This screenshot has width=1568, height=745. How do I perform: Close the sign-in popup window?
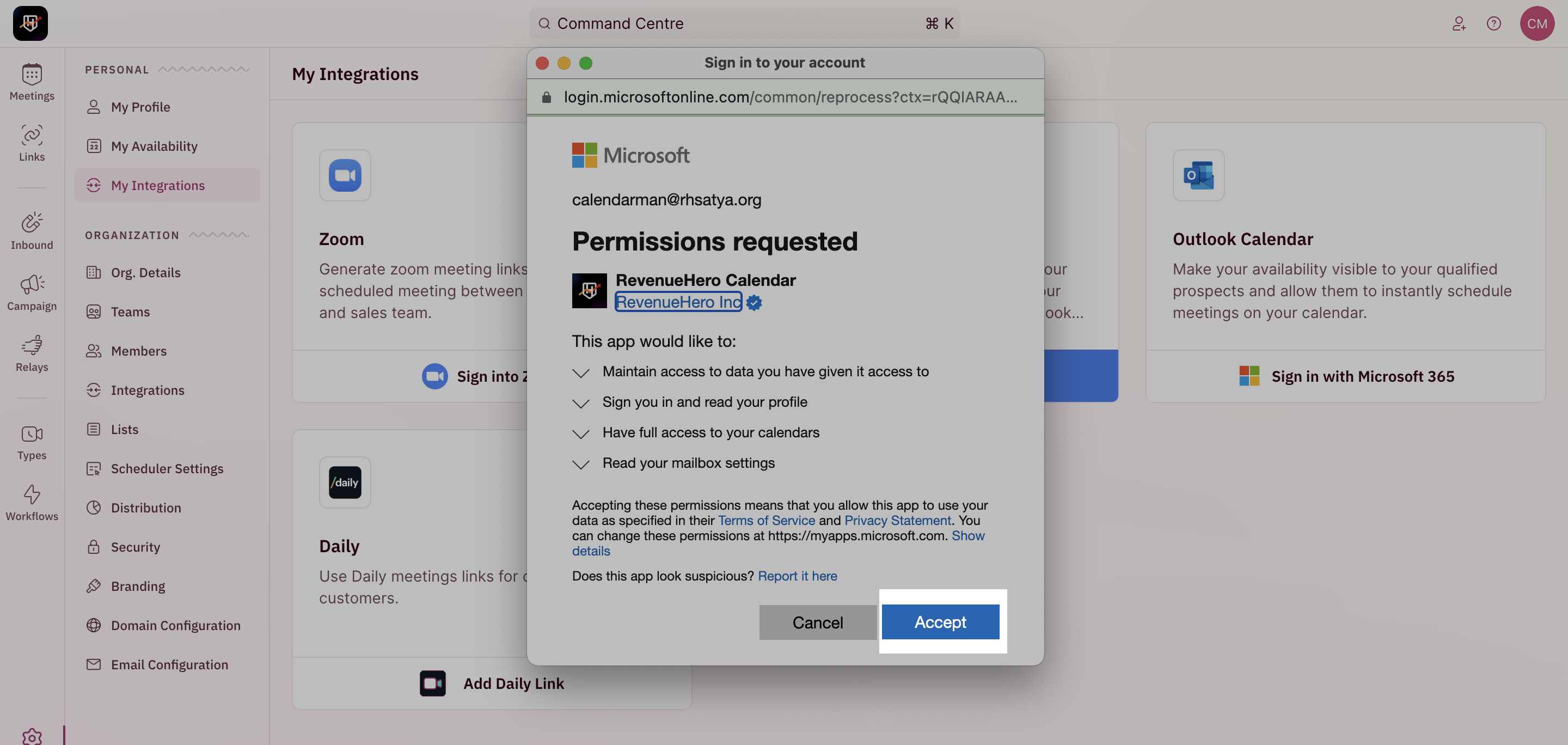(542, 63)
